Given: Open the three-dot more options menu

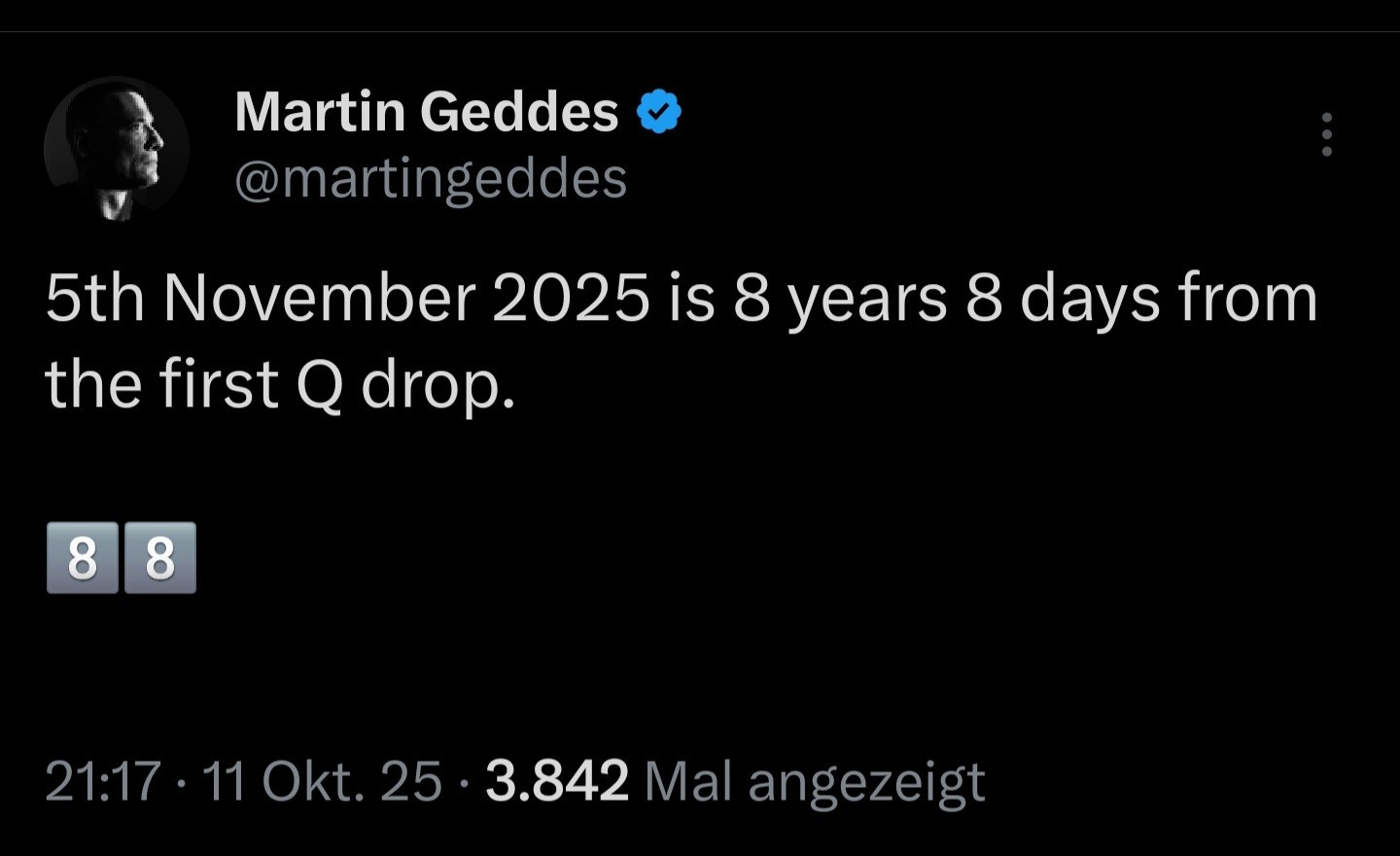Looking at the screenshot, I should (x=1326, y=134).
